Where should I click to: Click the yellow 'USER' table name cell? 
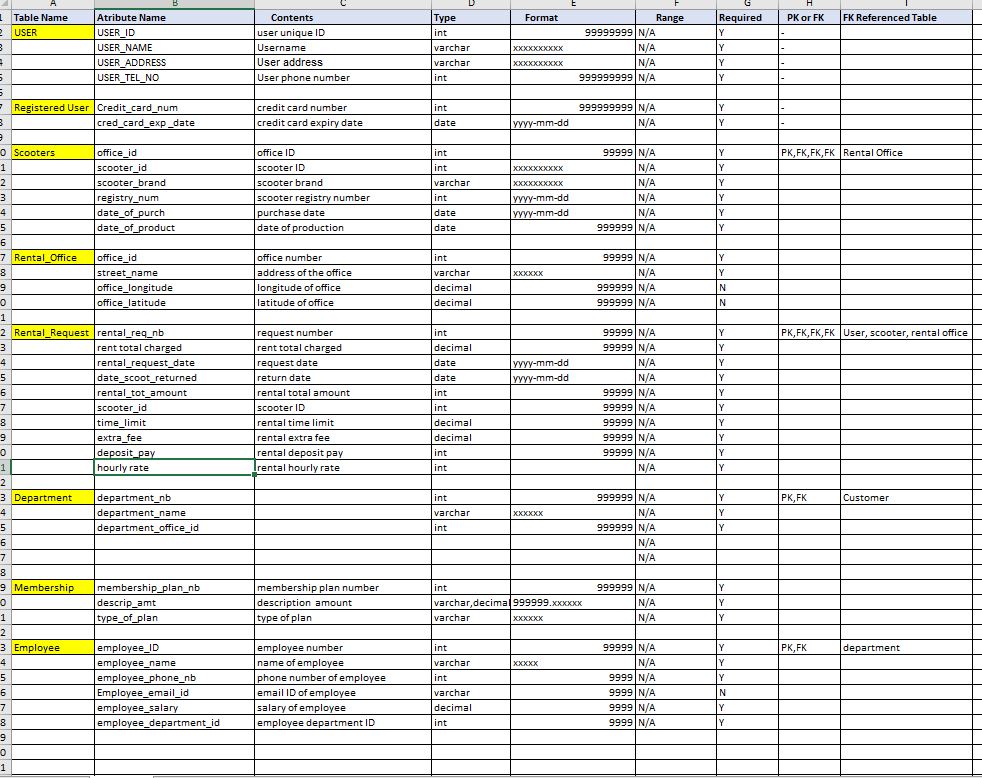pyautogui.click(x=53, y=33)
